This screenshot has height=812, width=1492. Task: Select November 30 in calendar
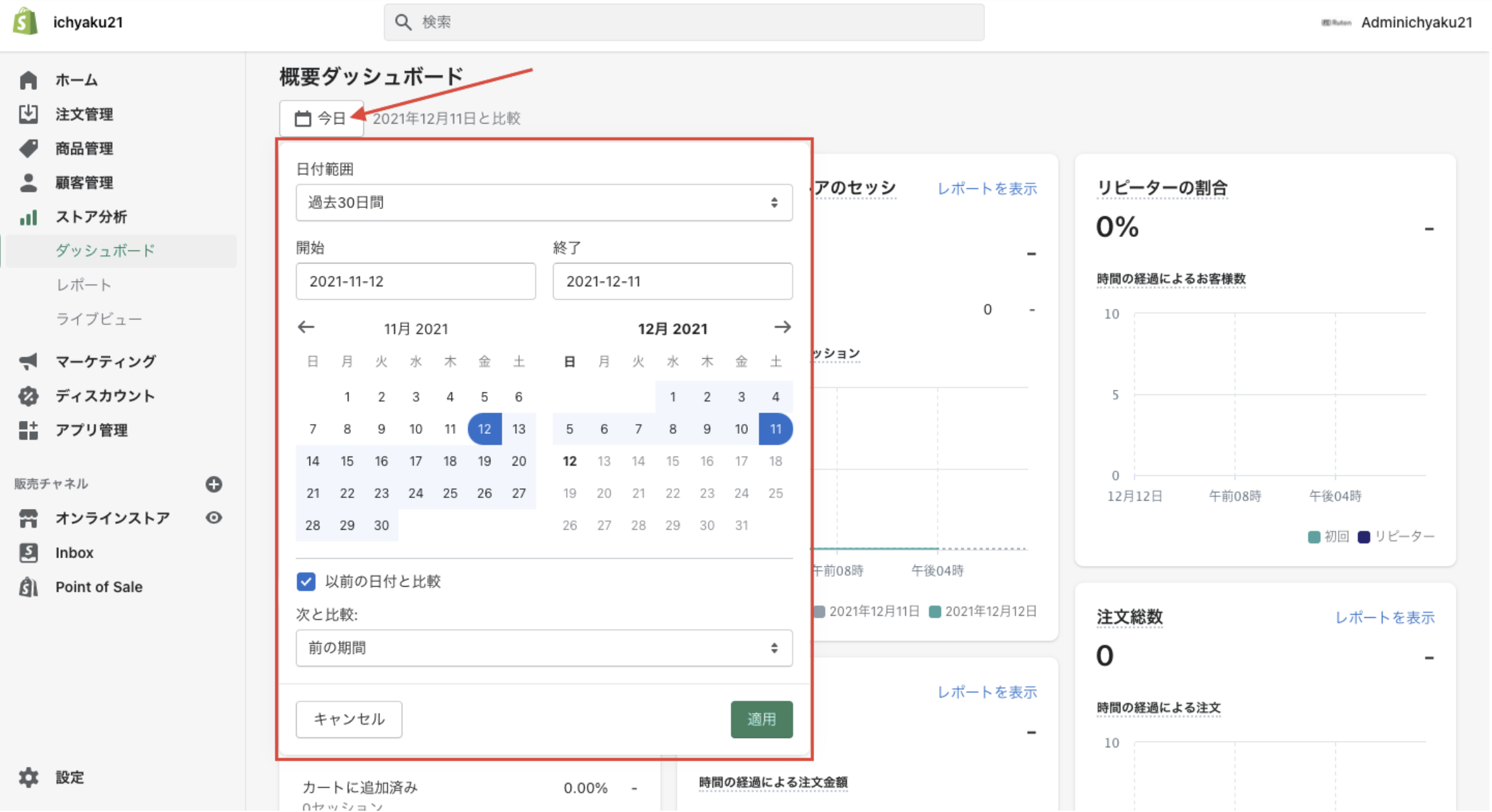click(381, 525)
